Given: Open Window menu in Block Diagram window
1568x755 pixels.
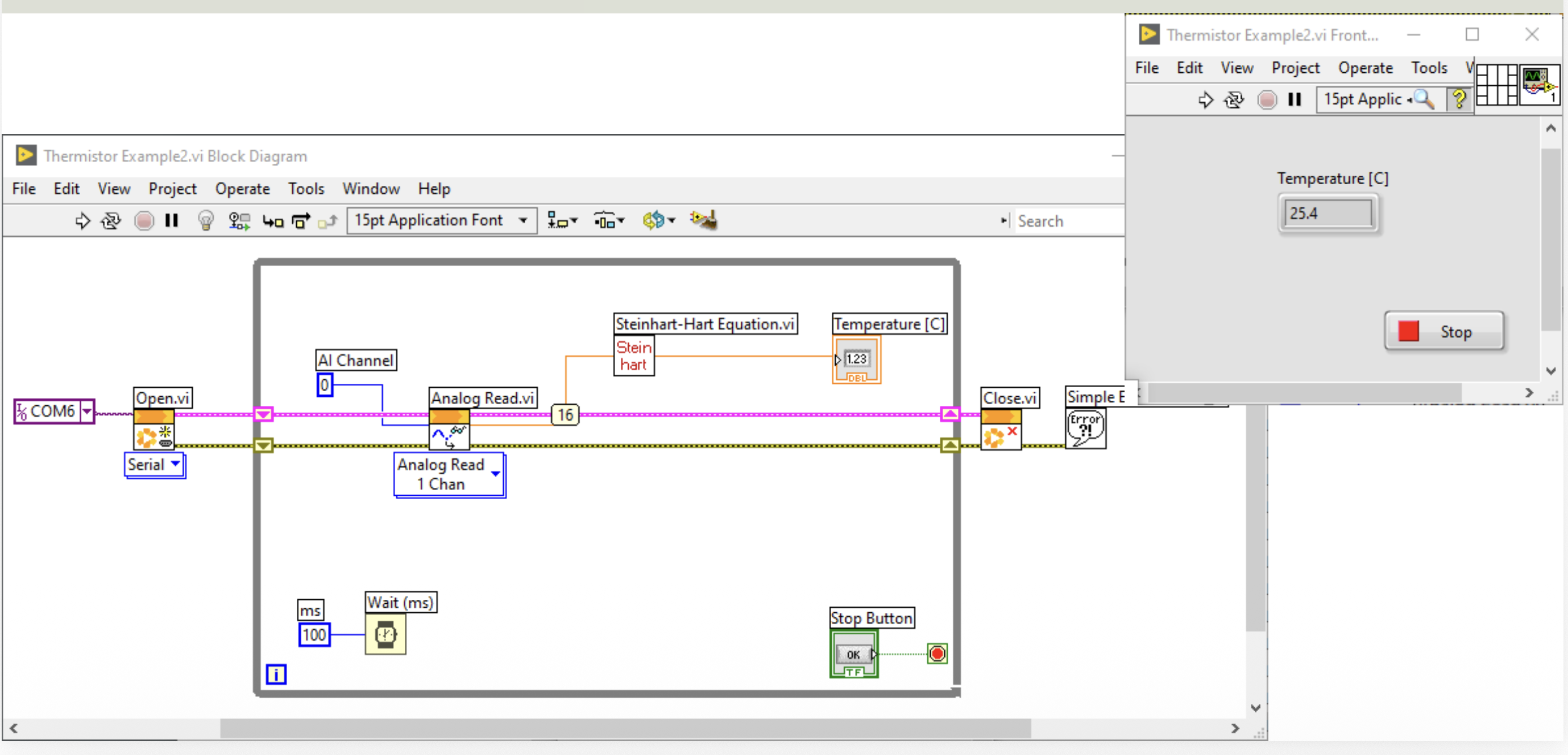Looking at the screenshot, I should [x=371, y=189].
